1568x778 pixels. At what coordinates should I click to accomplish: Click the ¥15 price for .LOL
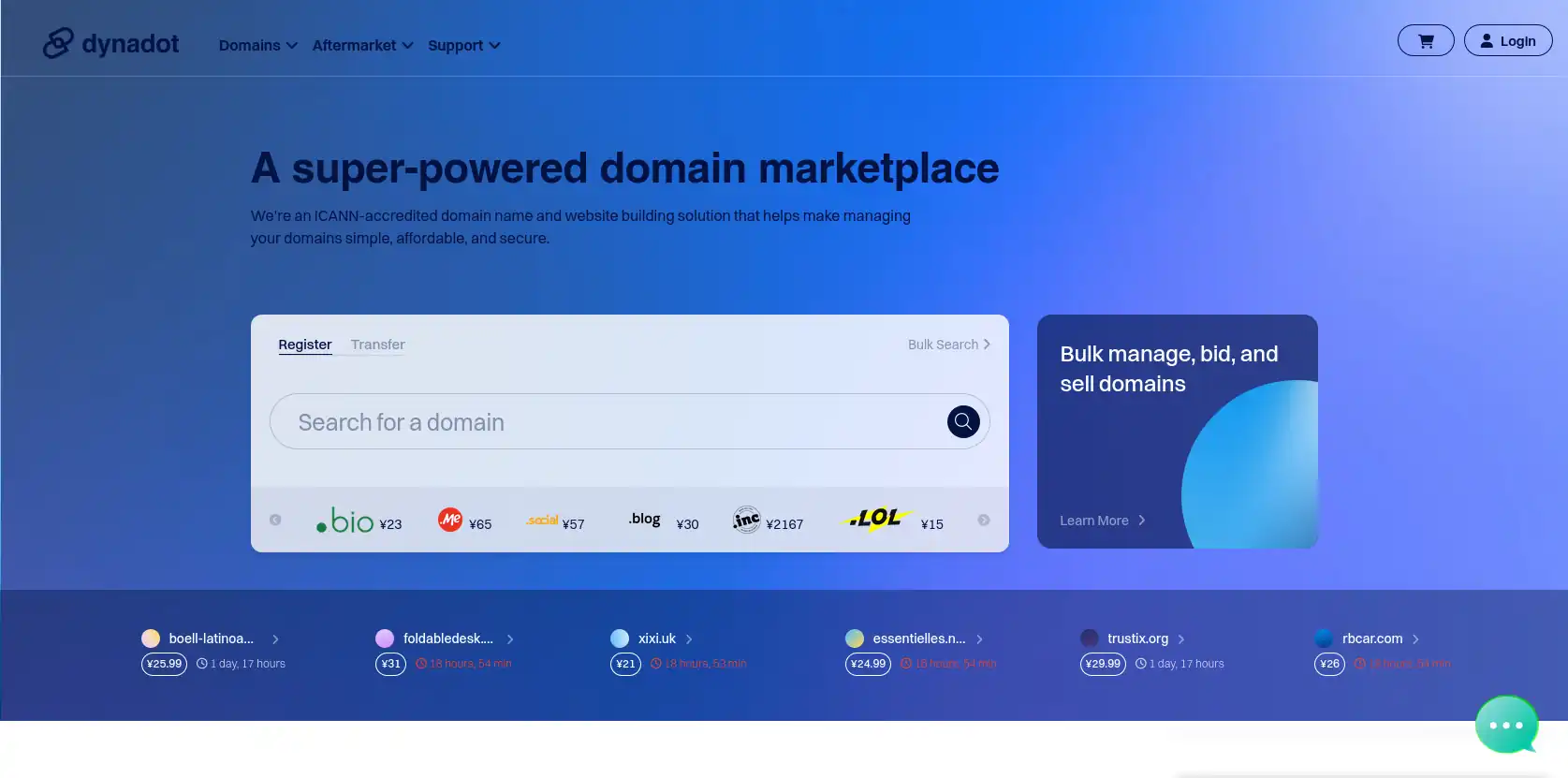[931, 524]
